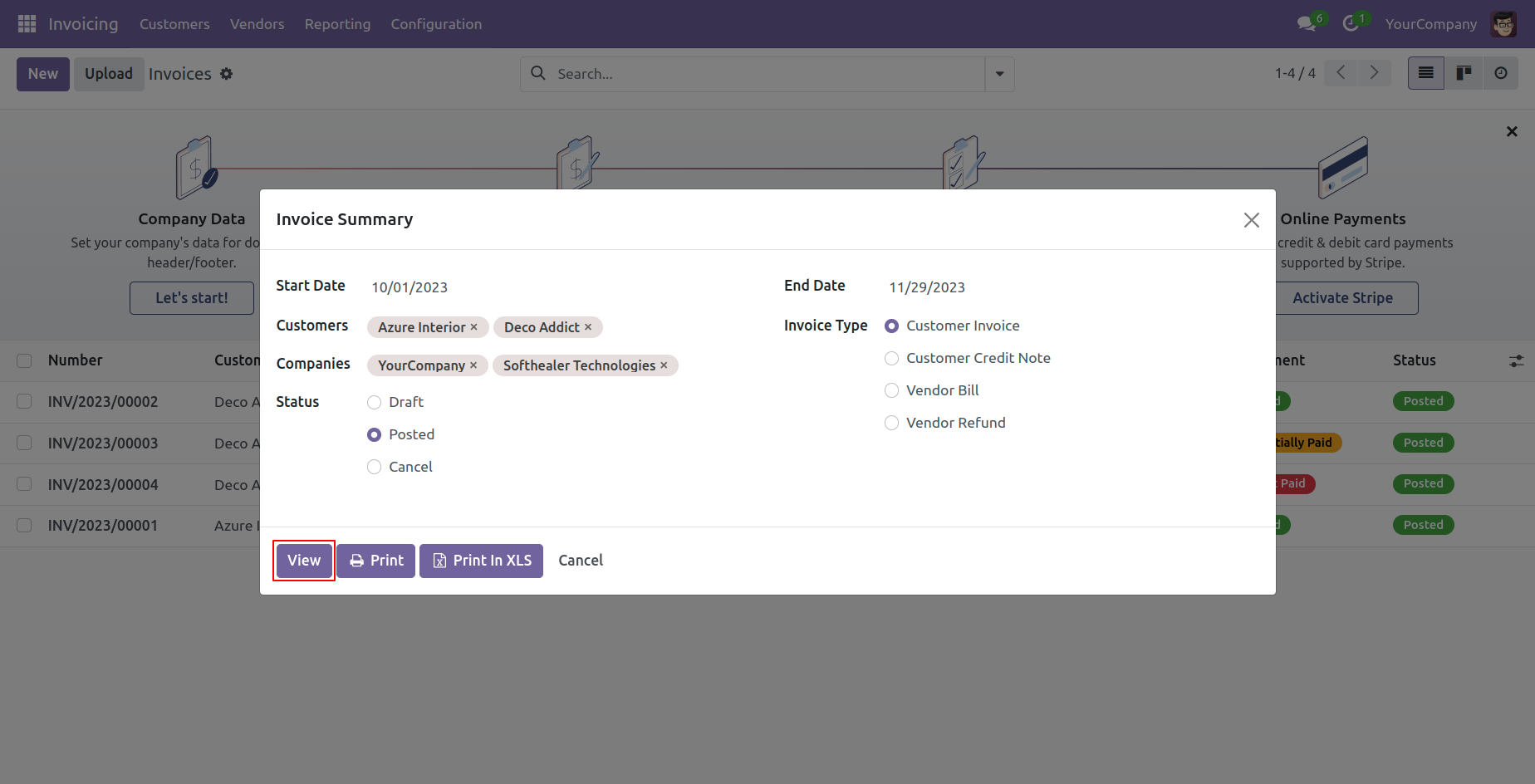Switch to list view icon

(1426, 73)
